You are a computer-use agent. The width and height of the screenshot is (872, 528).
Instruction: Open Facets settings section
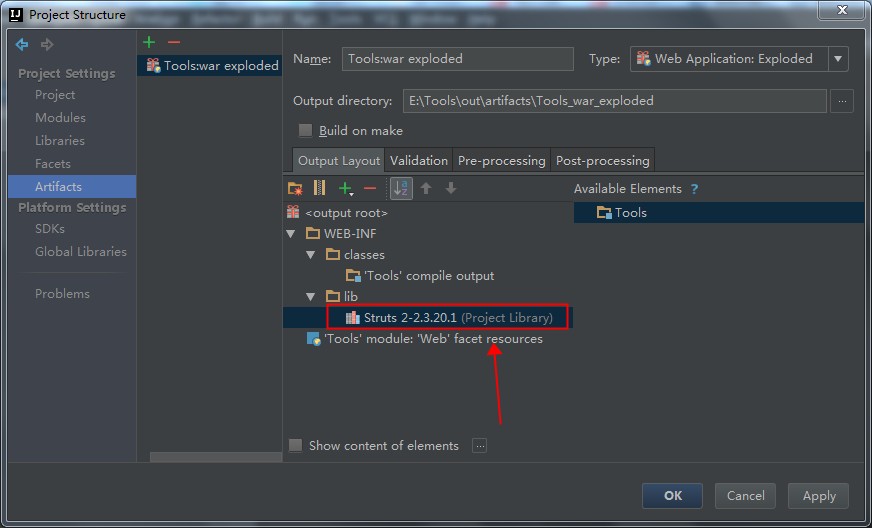coord(53,164)
